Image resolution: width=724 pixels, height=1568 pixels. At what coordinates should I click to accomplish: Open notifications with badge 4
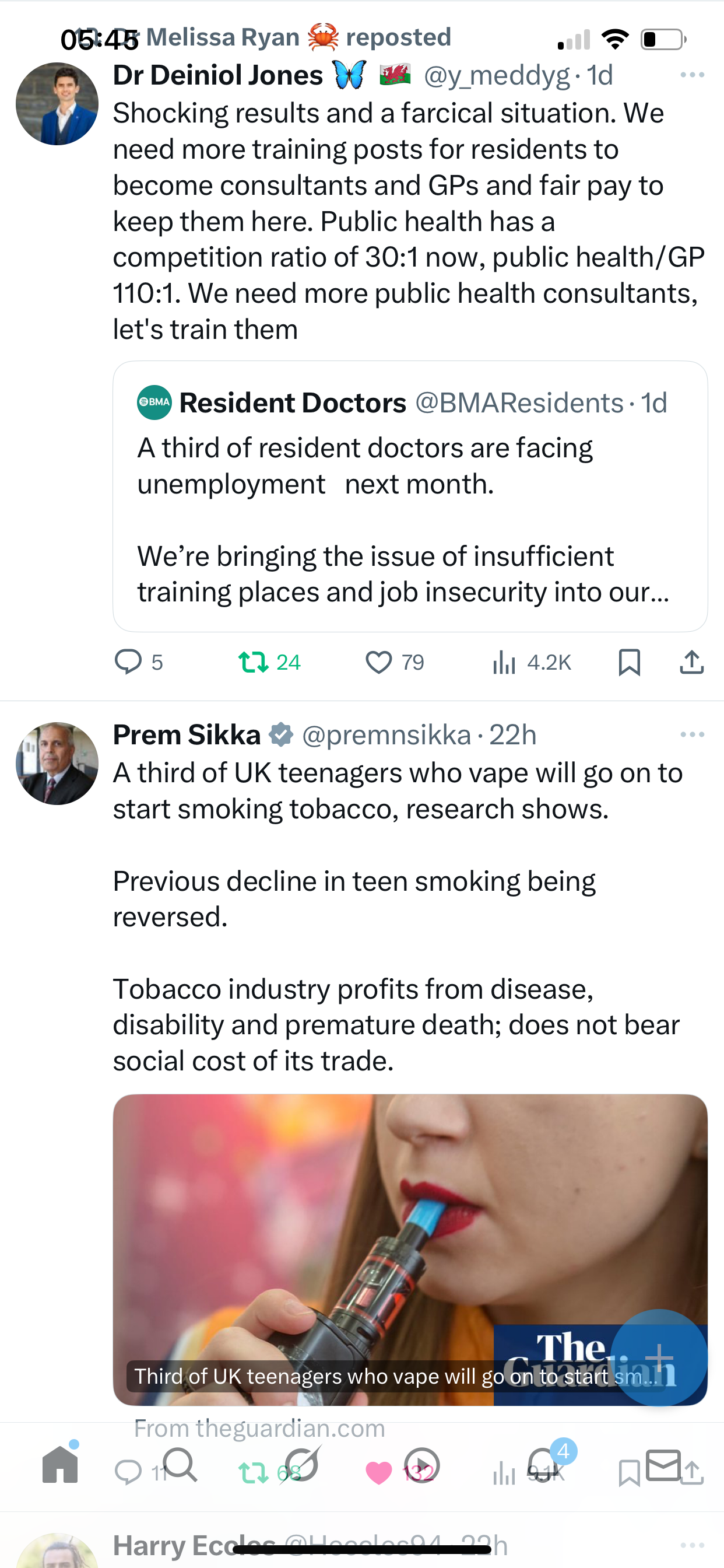click(x=543, y=1464)
